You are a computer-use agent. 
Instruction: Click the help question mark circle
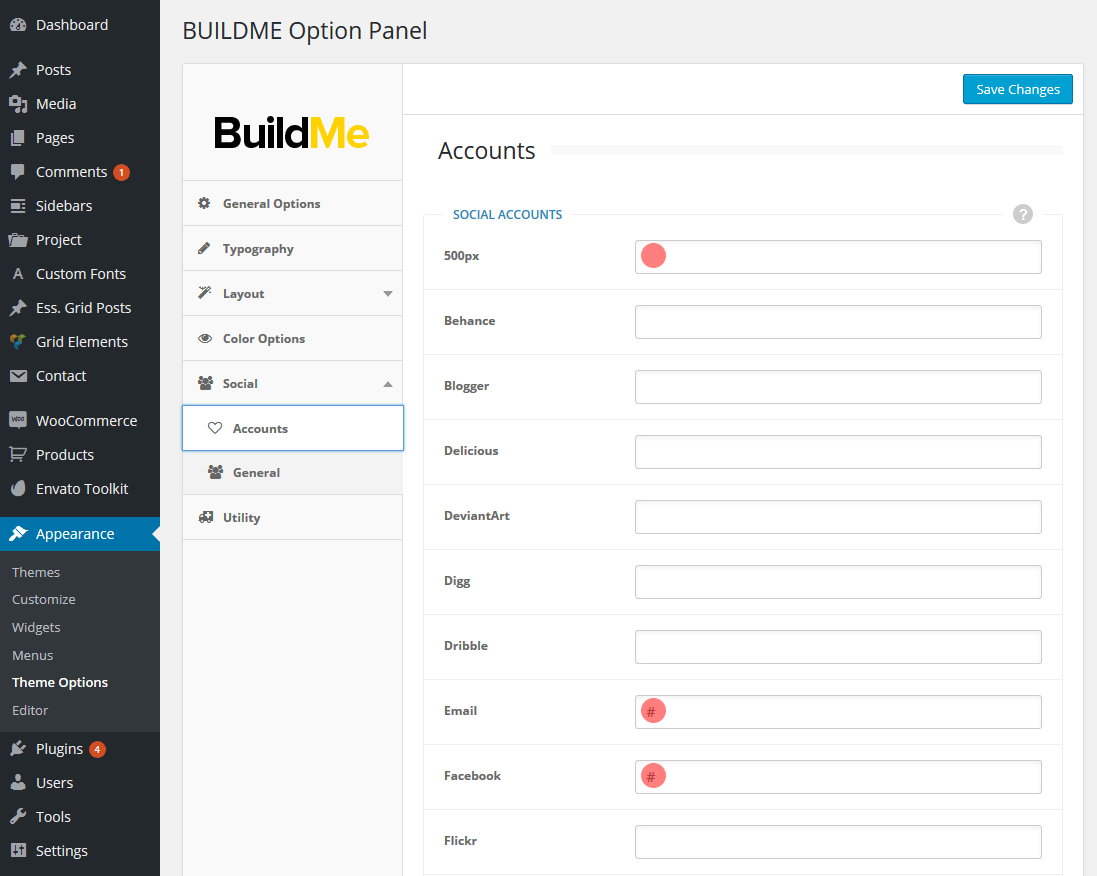point(1022,214)
